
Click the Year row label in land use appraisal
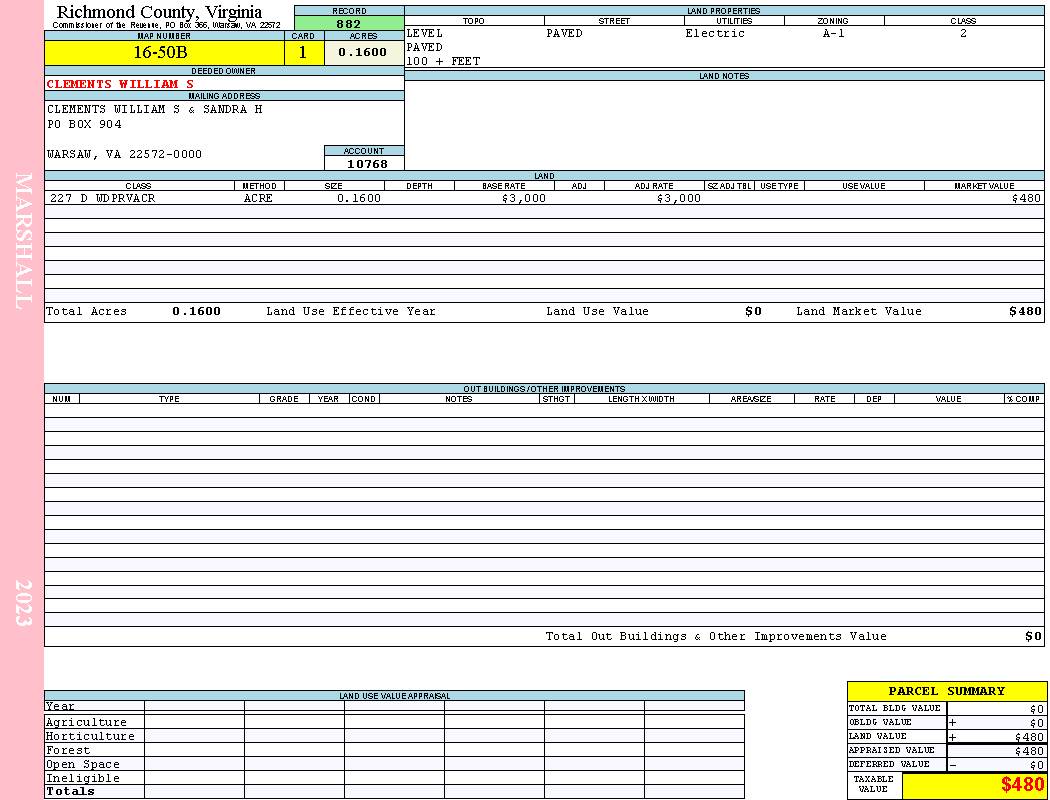point(60,706)
